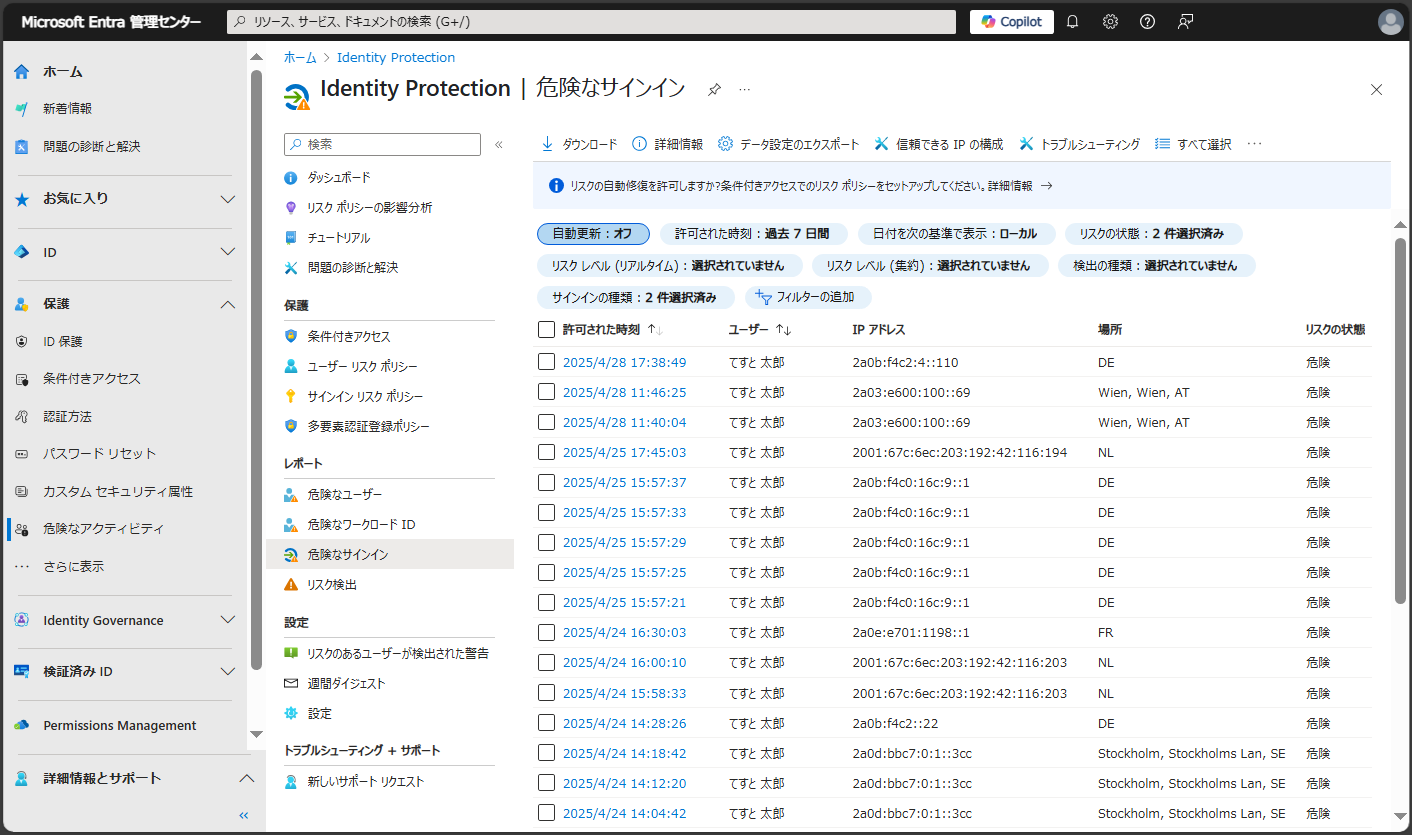Expand the ID section in sidebar
The width and height of the screenshot is (1412, 835).
pyautogui.click(x=227, y=252)
